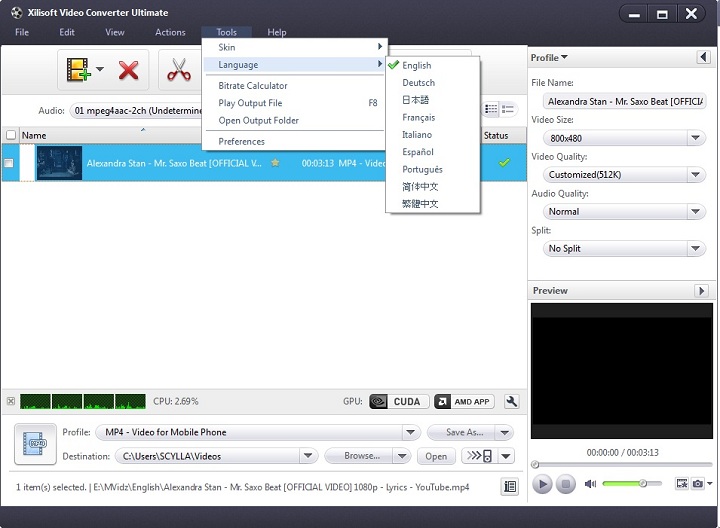Adjust the green volume slider
The height and width of the screenshot is (528, 720).
coord(632,483)
